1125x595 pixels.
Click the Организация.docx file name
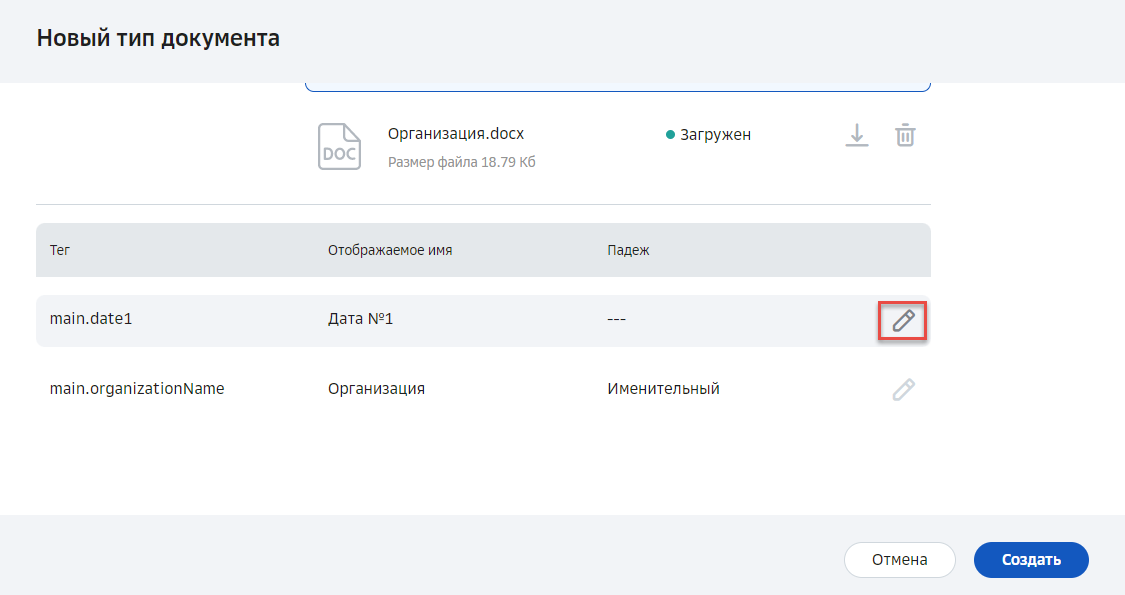[456, 133]
